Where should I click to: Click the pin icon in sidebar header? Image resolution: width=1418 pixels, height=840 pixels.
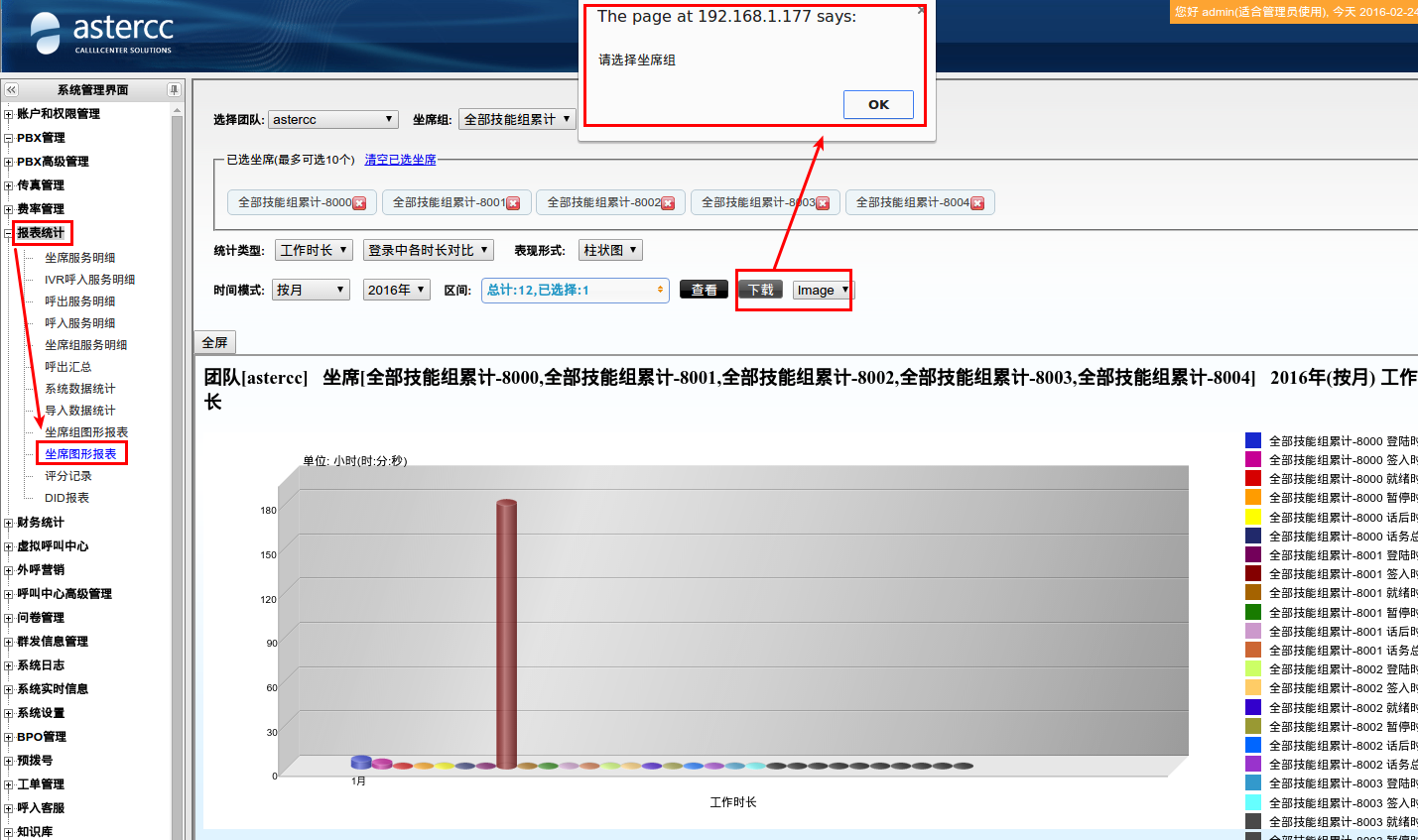click(x=174, y=90)
